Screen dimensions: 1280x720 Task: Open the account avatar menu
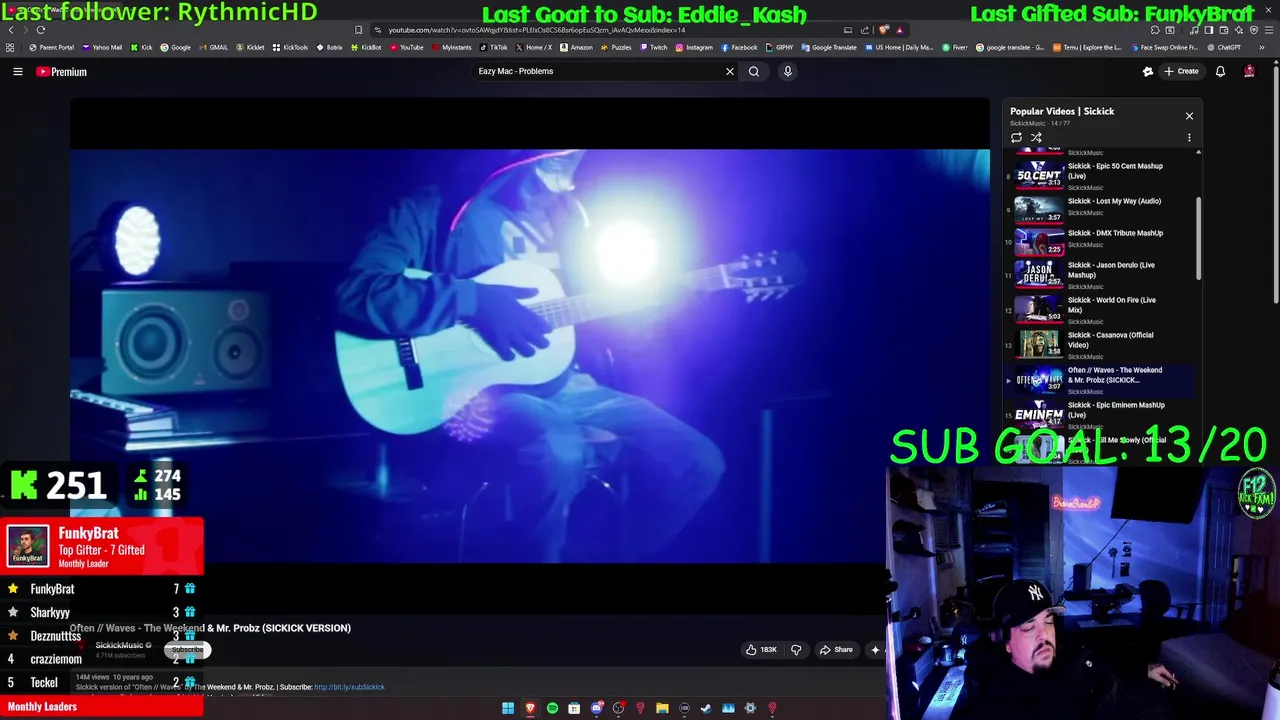point(1249,71)
